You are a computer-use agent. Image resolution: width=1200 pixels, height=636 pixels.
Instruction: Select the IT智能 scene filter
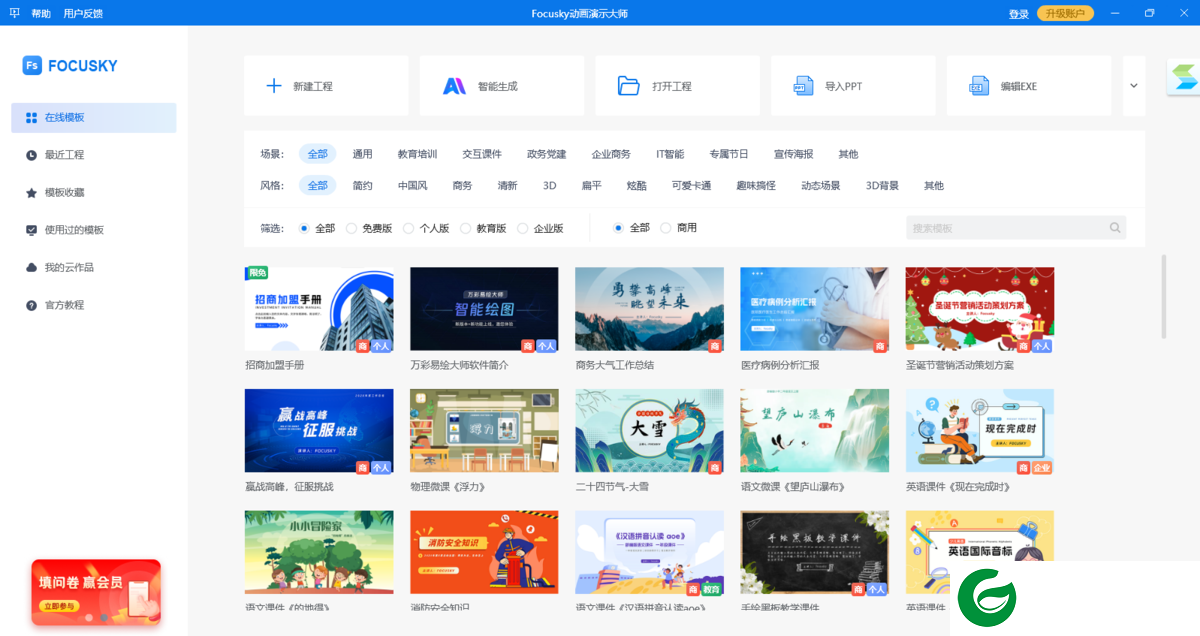coord(670,154)
